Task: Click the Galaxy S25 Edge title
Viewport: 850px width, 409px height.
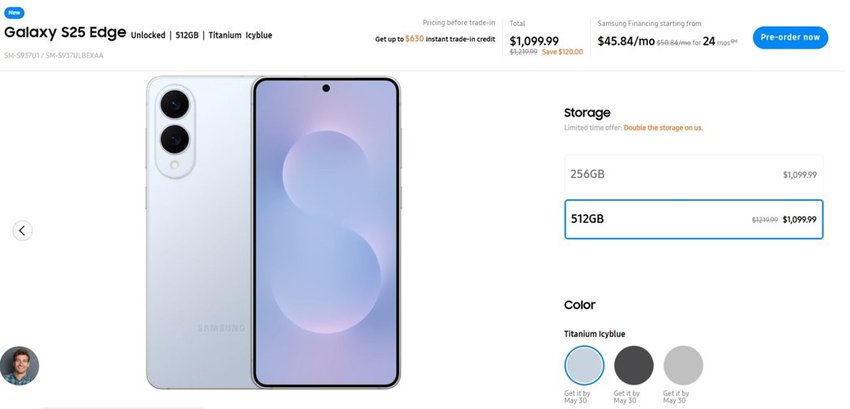Action: [x=64, y=34]
